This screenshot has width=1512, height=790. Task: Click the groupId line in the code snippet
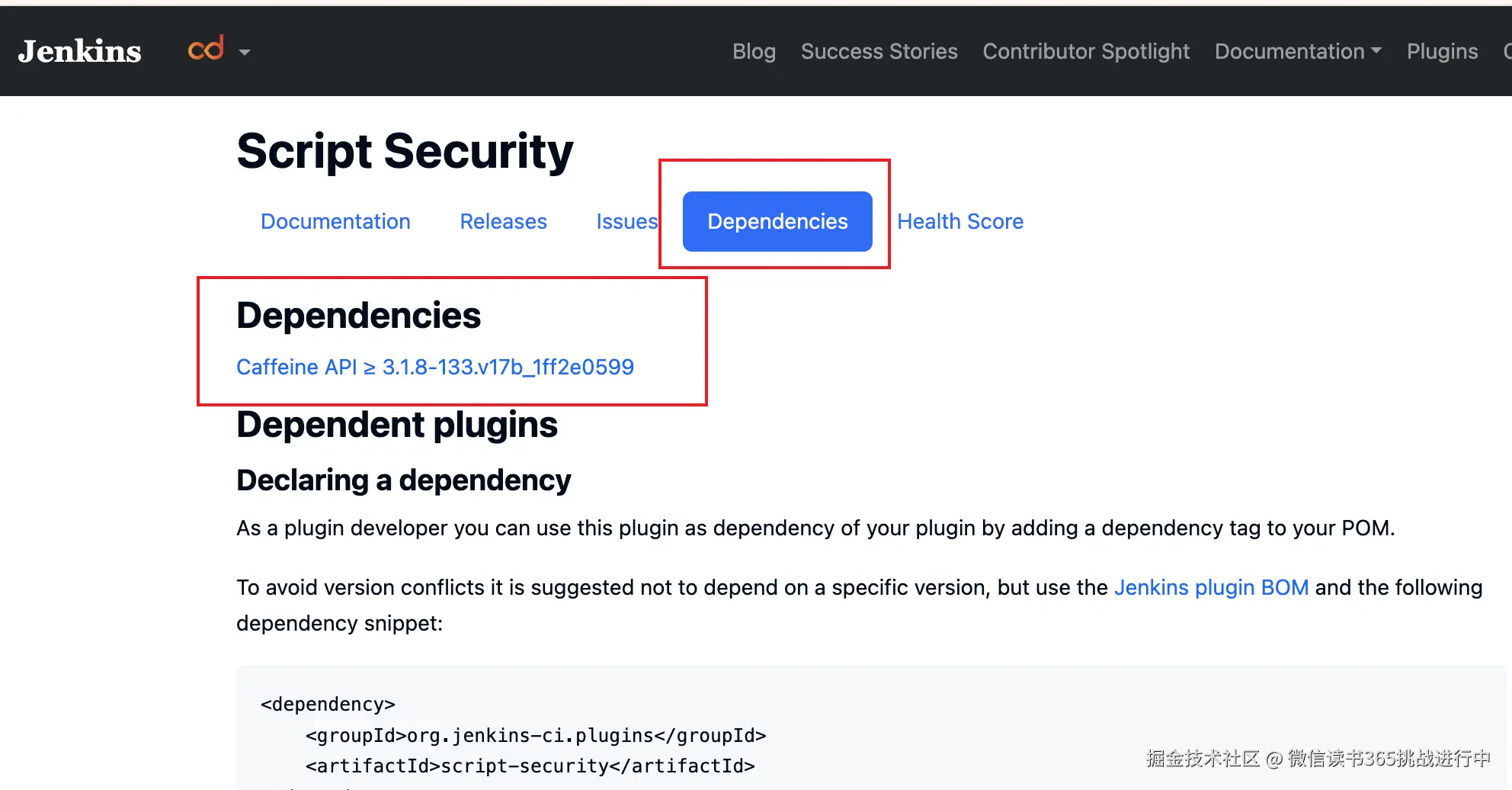coord(535,735)
